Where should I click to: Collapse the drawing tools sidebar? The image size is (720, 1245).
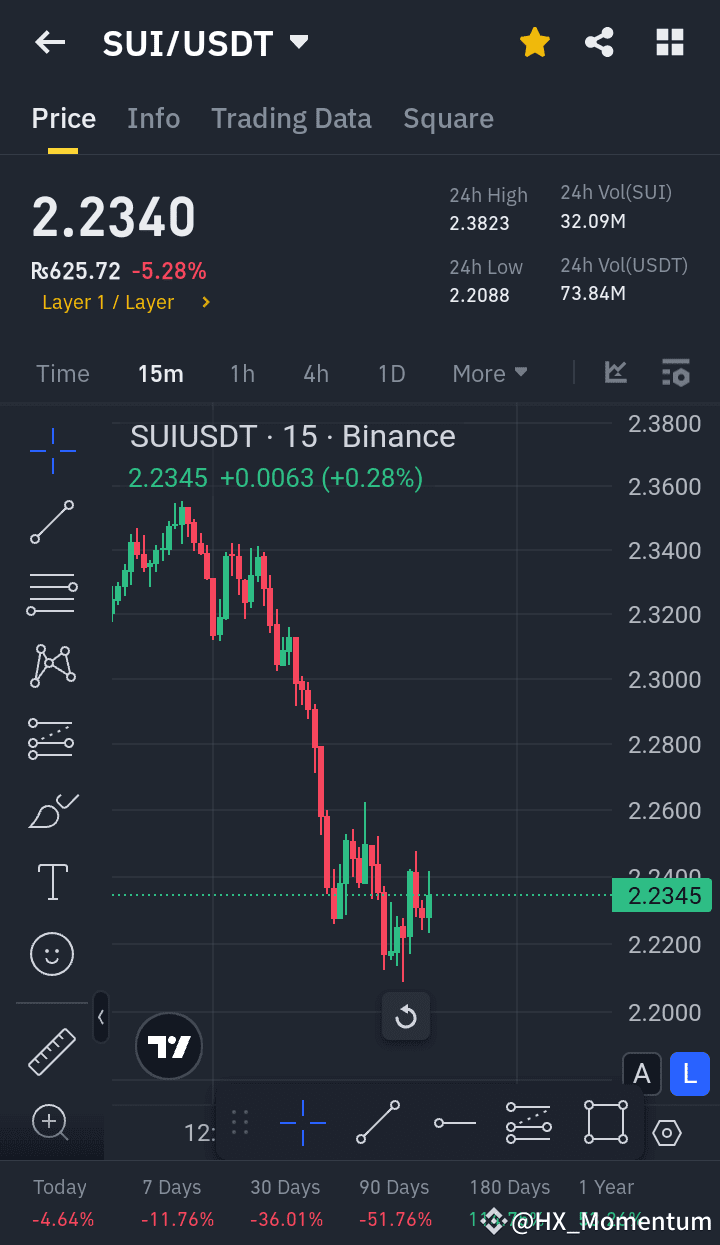101,1017
